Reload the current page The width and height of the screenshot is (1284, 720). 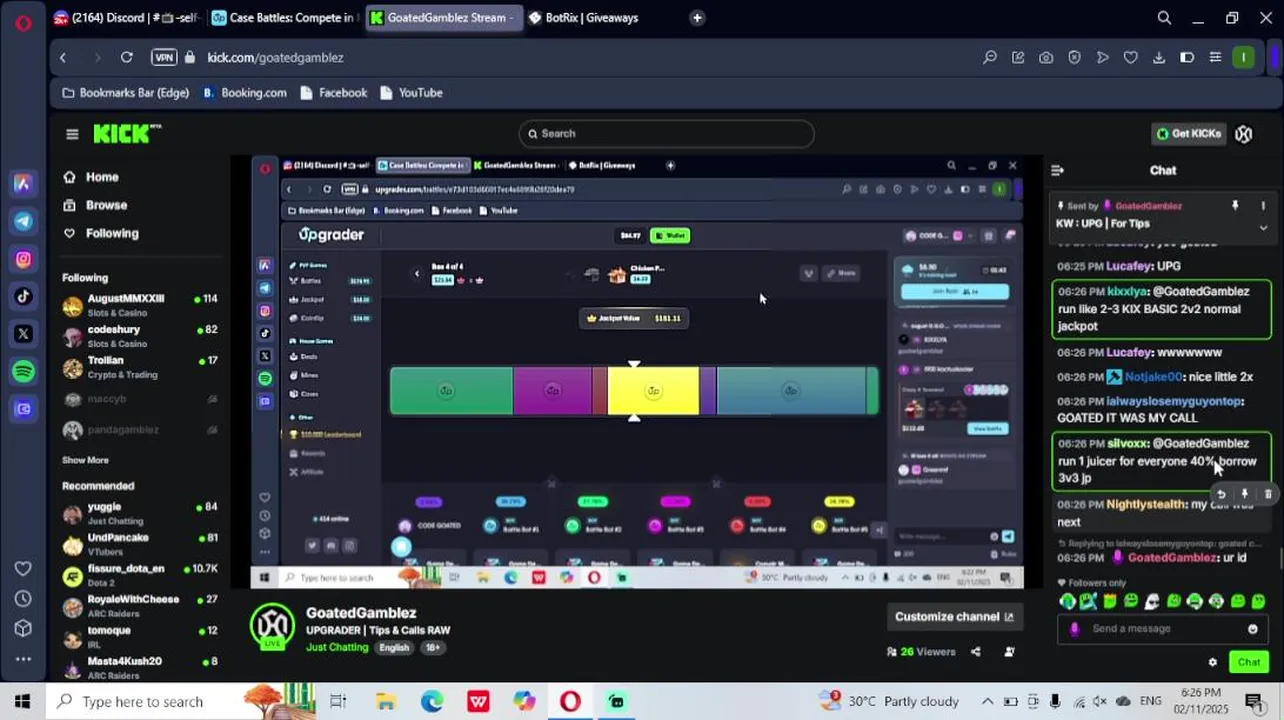pos(127,58)
